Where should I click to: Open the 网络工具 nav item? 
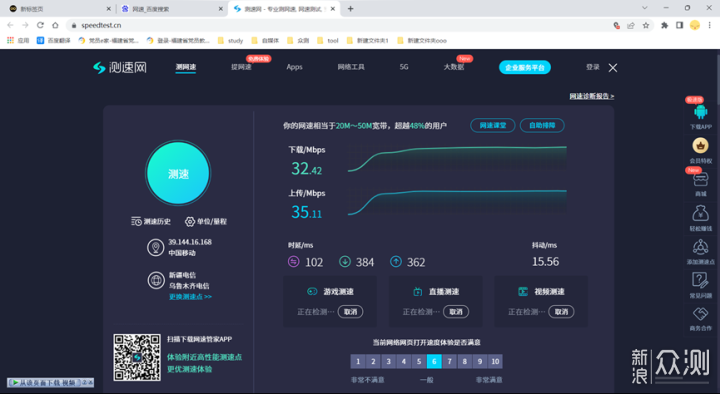[x=351, y=67]
